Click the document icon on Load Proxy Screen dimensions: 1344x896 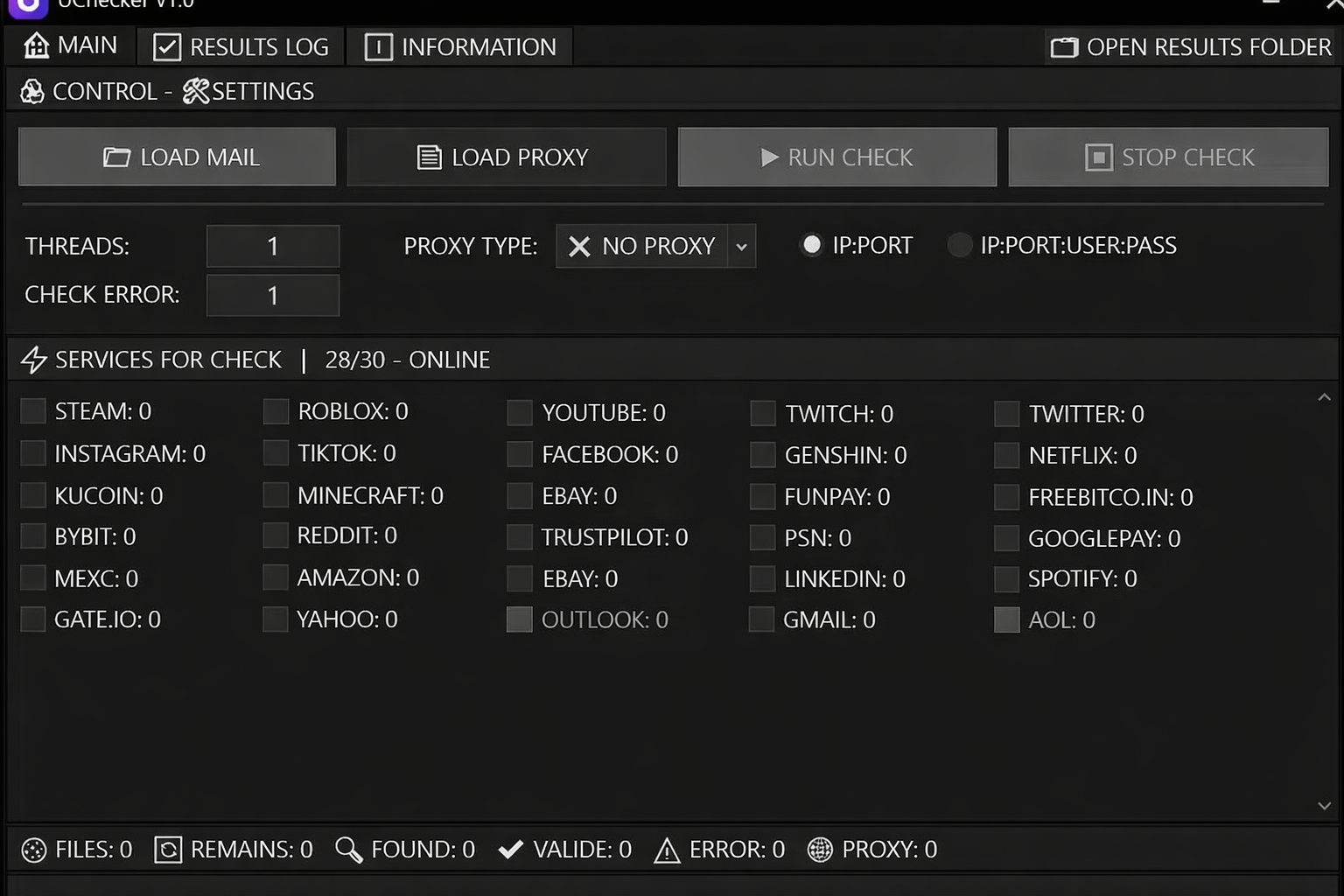coord(429,157)
